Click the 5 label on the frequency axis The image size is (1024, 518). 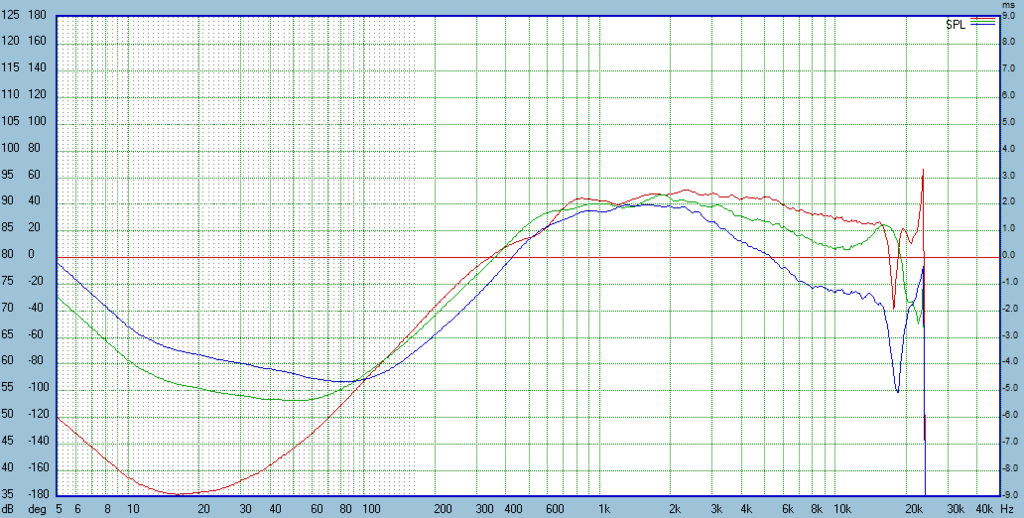59,509
